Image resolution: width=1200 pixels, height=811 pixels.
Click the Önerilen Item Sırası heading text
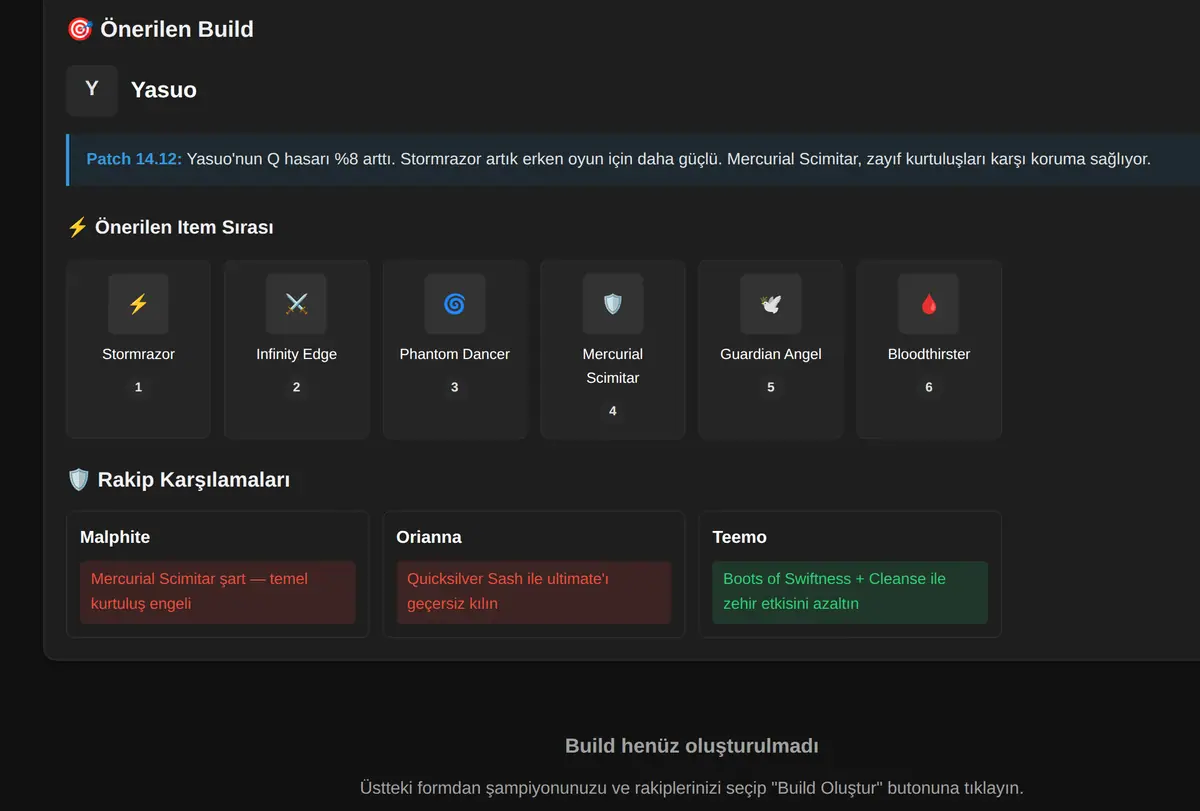coord(184,227)
